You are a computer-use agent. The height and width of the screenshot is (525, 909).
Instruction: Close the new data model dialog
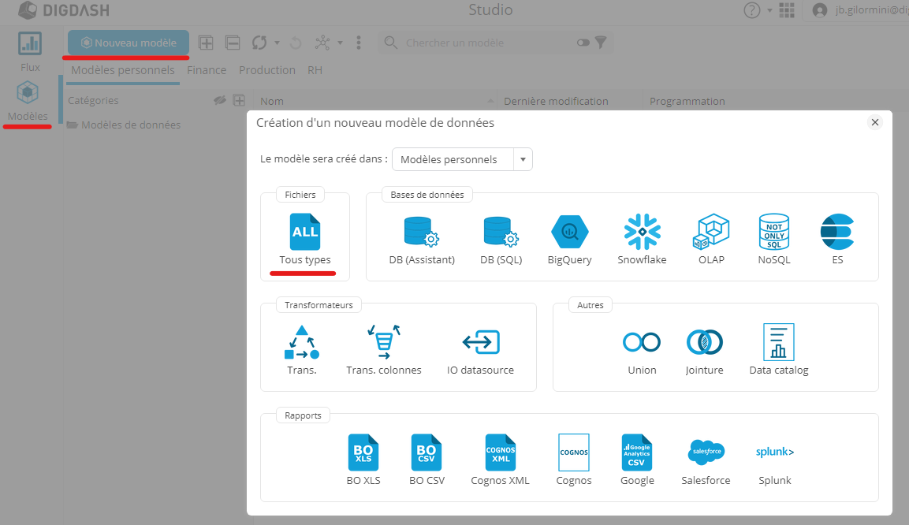(x=874, y=122)
